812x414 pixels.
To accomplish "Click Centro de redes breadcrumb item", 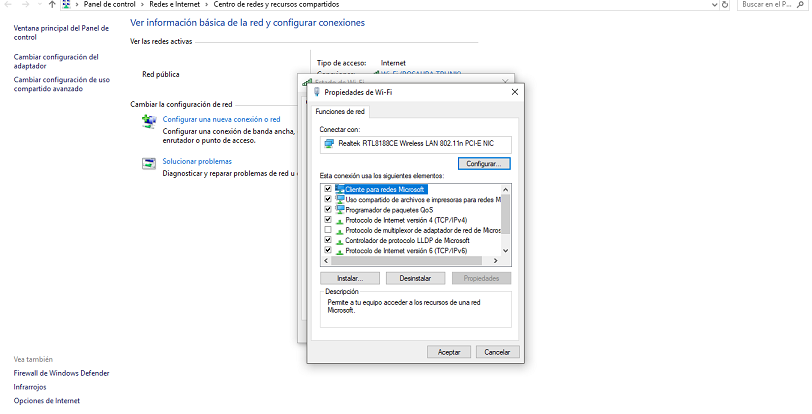I will 277,4.
